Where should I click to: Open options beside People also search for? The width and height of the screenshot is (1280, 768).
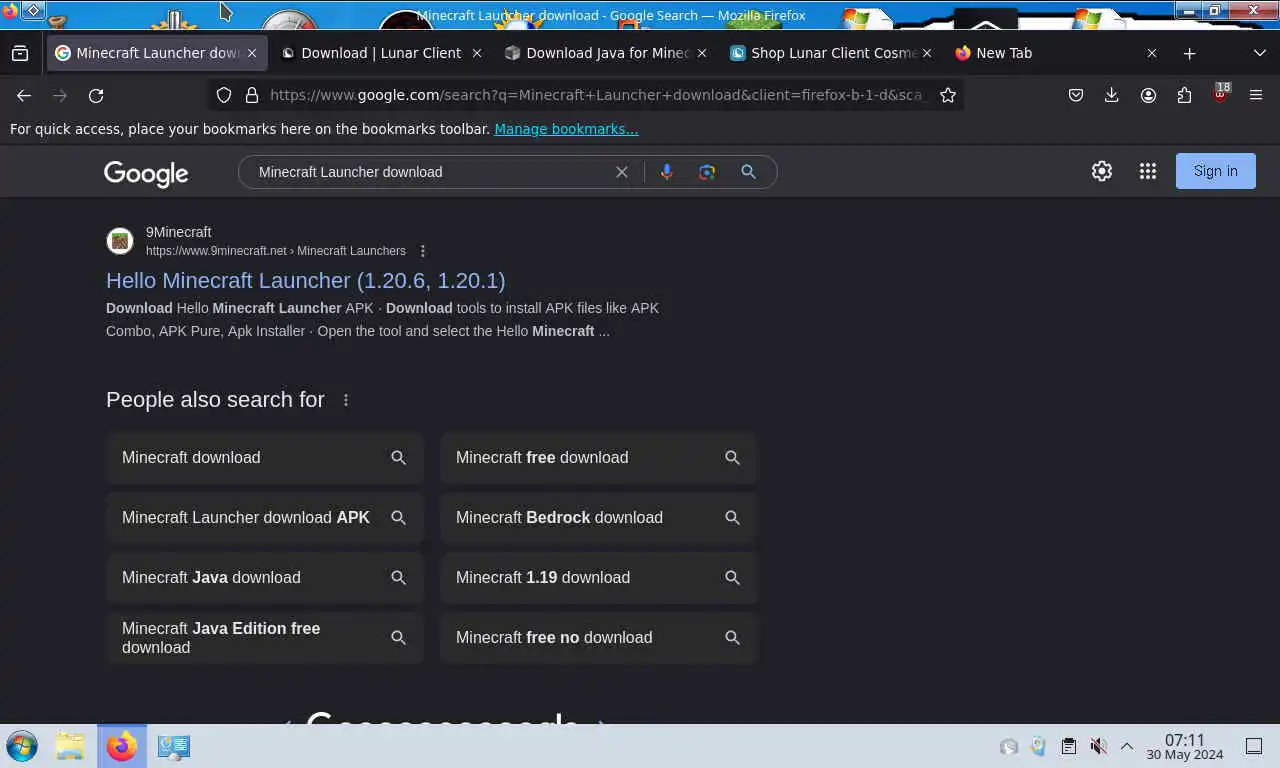[346, 400]
